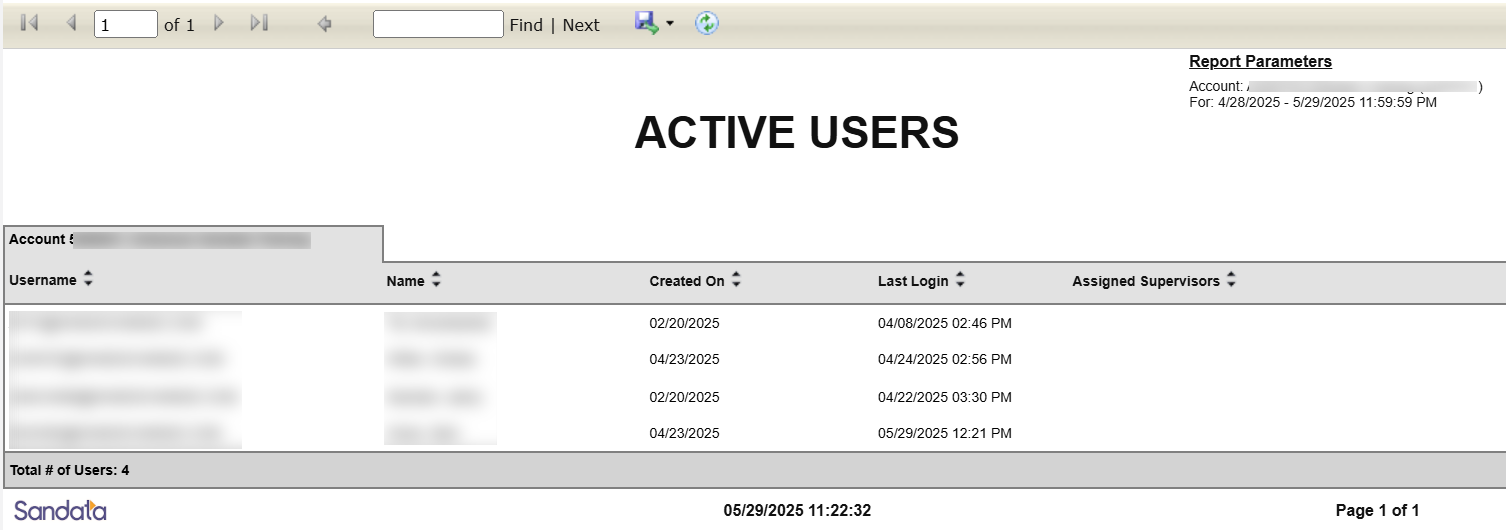Click the previous page arrow
The image size is (1506, 530).
point(71,24)
